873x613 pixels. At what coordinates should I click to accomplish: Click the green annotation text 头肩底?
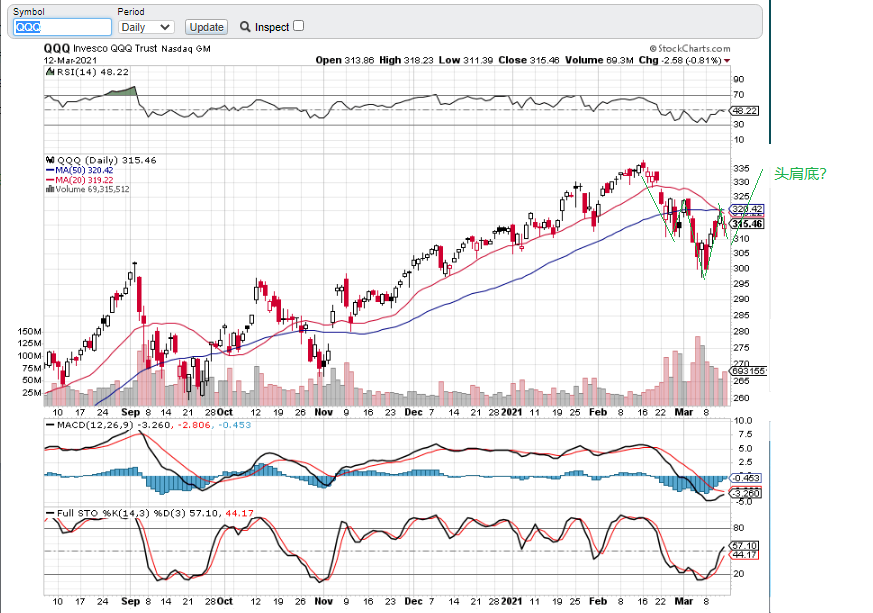click(x=801, y=174)
